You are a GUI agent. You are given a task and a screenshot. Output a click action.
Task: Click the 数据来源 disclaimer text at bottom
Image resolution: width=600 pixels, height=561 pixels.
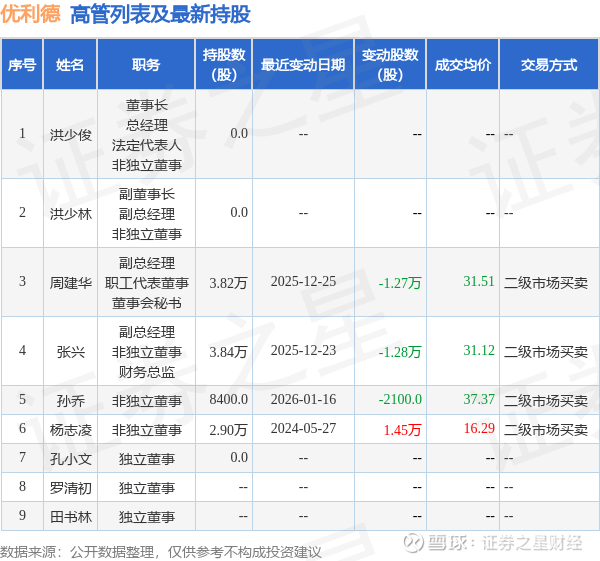point(161,552)
